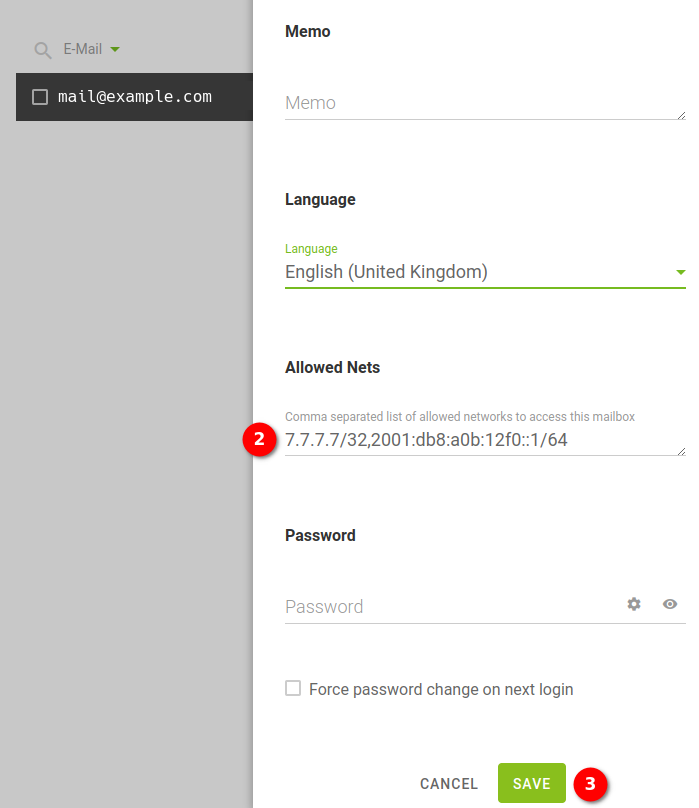This screenshot has height=808, width=699.
Task: Enable Force password change on next login
Action: pos(293,688)
